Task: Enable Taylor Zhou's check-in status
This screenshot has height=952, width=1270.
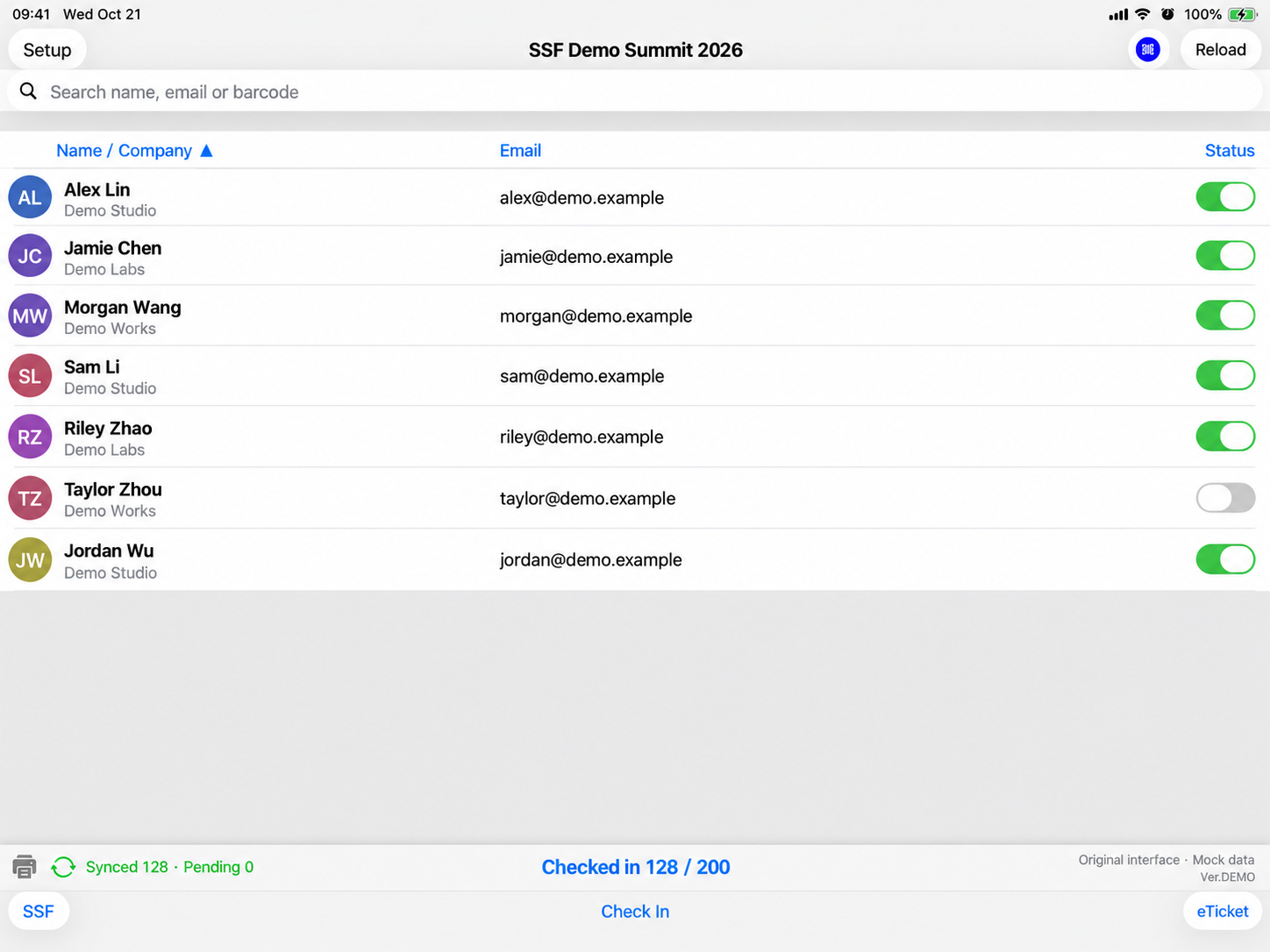Action: [x=1225, y=498]
